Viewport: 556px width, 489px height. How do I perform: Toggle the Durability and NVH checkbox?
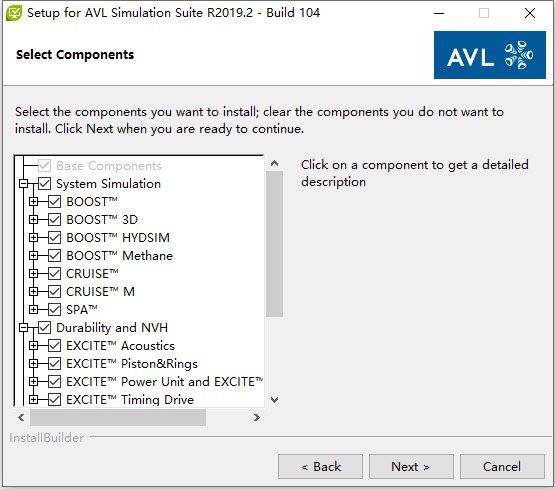pos(44,327)
